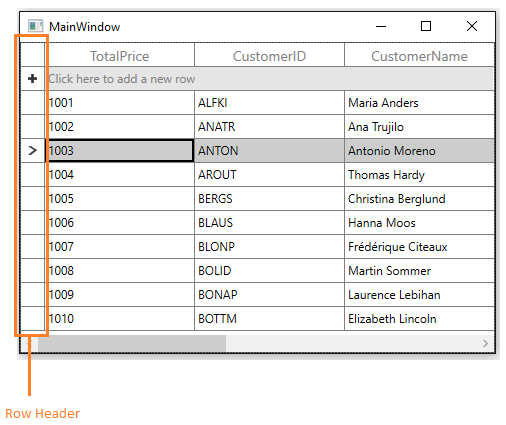Select the cell with value 1005
Image resolution: width=506 pixels, height=425 pixels.
[x=120, y=199]
